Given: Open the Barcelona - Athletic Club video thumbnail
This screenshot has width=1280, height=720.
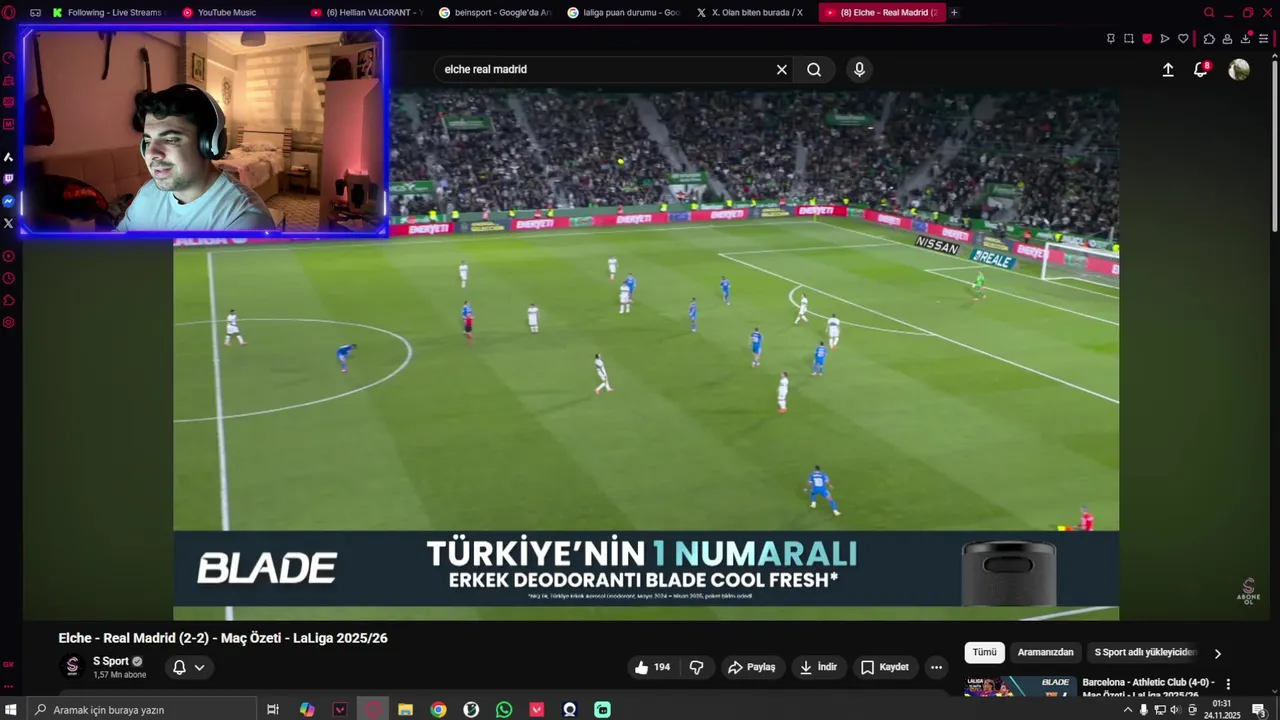Looking at the screenshot, I should 1019,687.
